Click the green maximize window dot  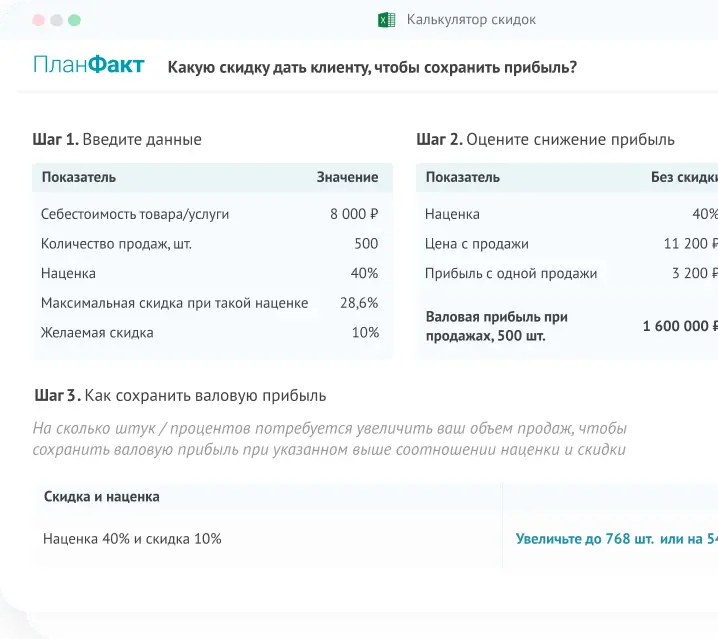click(x=75, y=20)
